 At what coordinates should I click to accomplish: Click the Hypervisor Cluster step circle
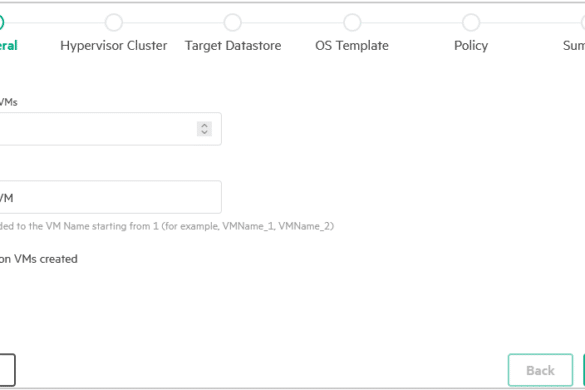tap(114, 22)
